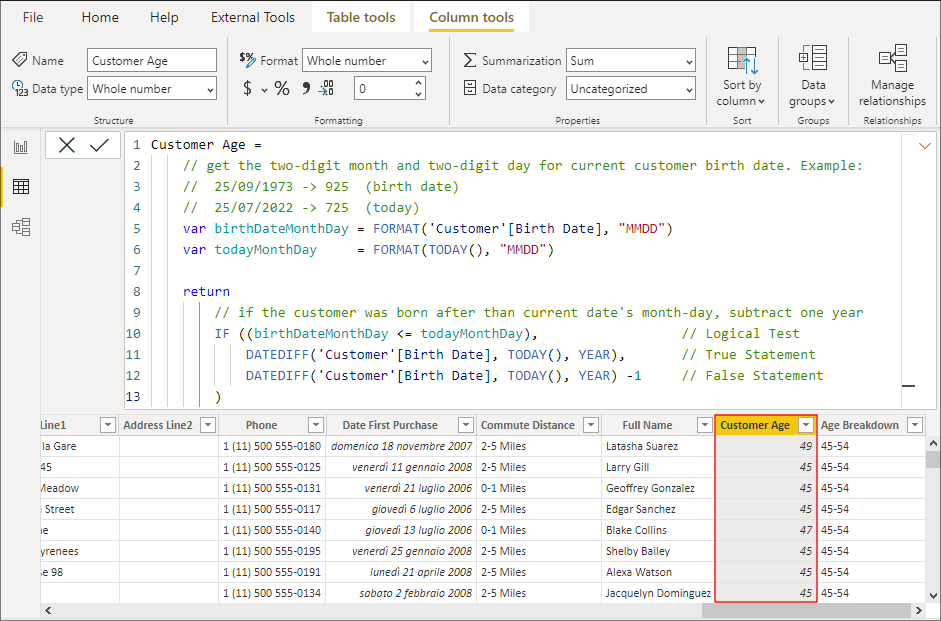Image resolution: width=941 pixels, height=621 pixels.
Task: Switch to the Table tools tab
Action: pos(361,17)
